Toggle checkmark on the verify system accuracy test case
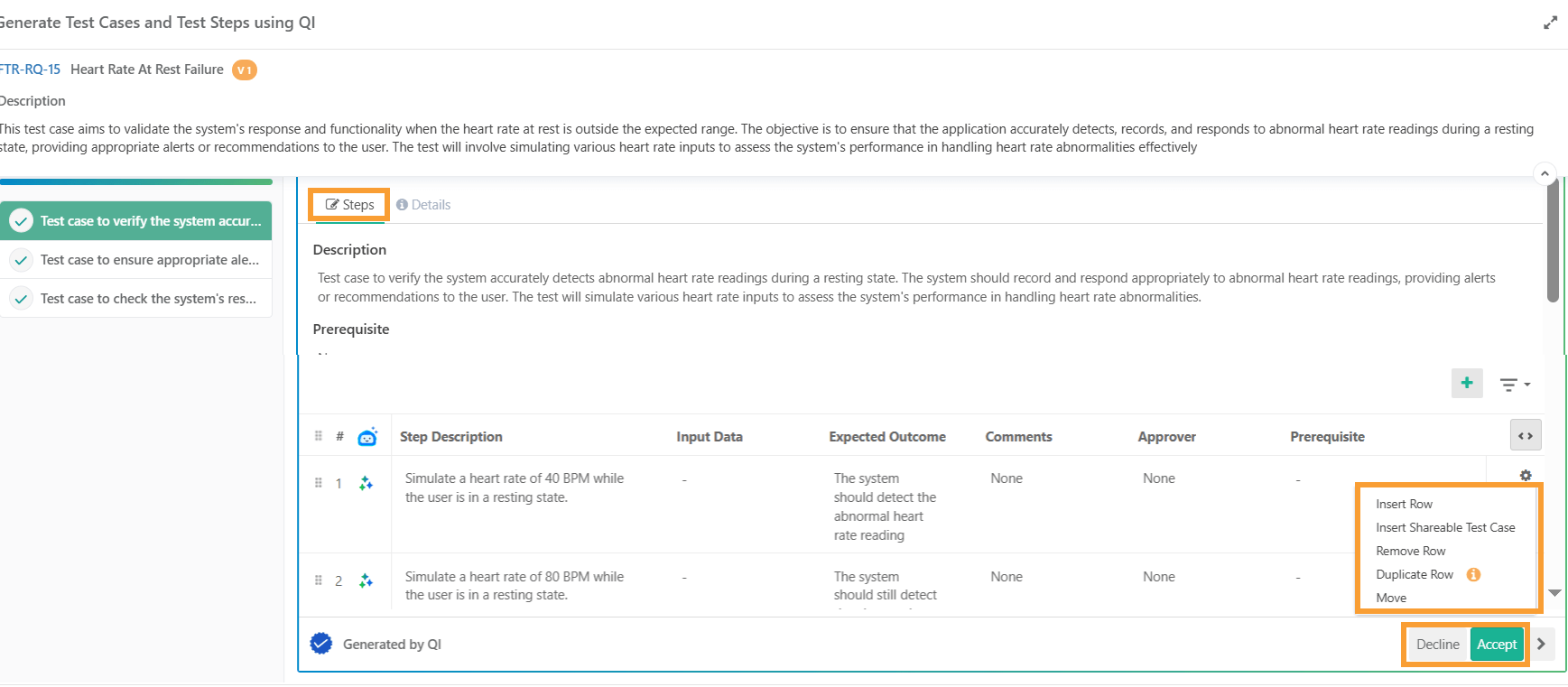Screen dimensions: 1568x687 point(21,221)
